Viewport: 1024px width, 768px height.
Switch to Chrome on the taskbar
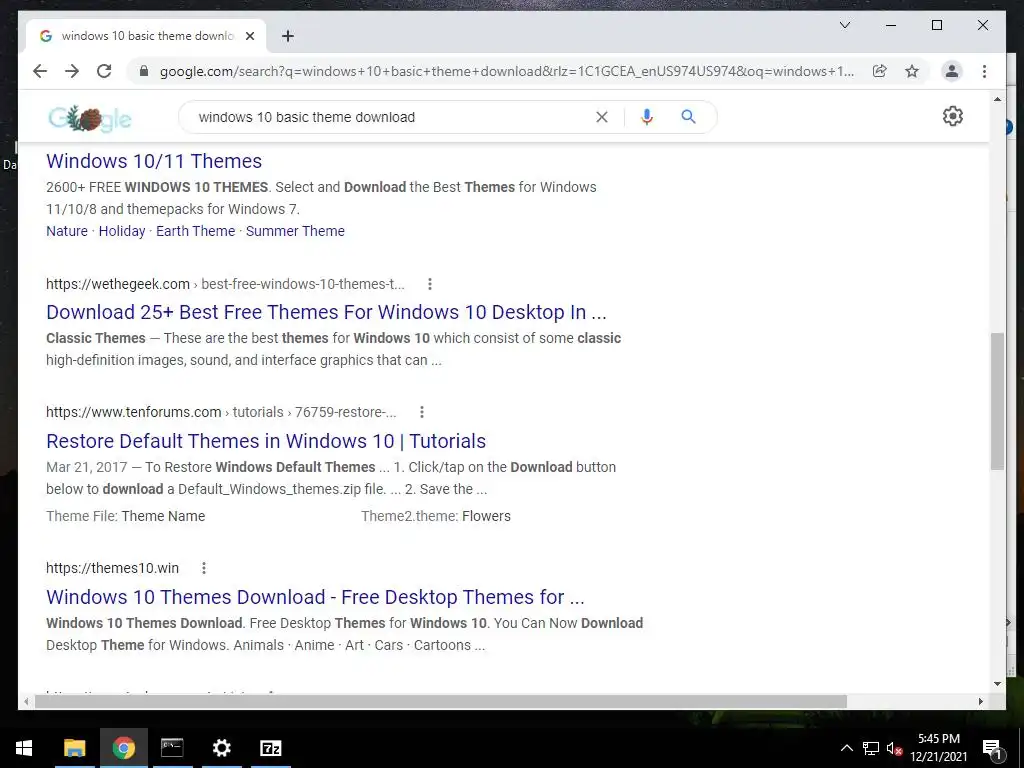tap(123, 748)
